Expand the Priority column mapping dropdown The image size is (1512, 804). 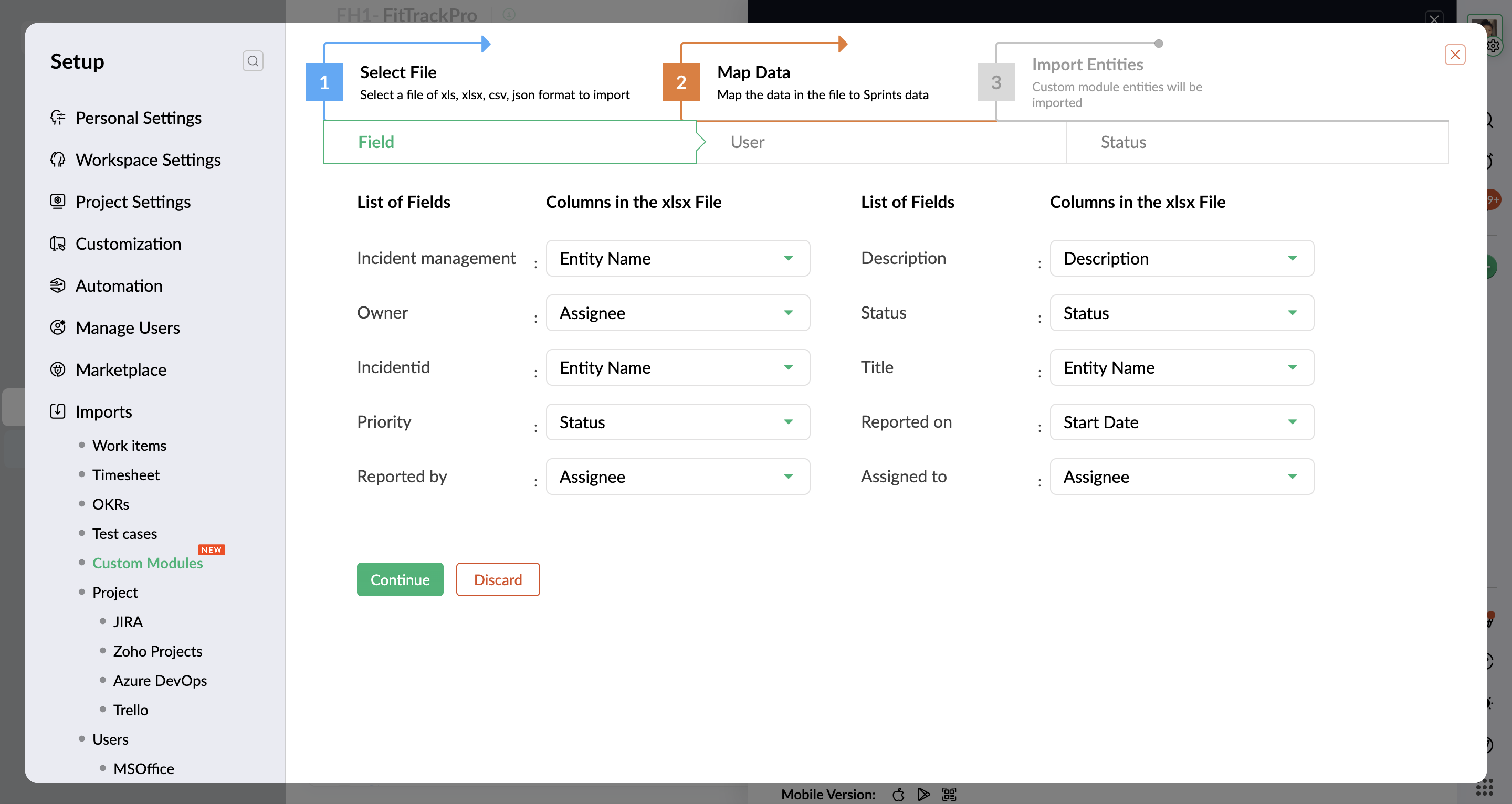(x=677, y=422)
